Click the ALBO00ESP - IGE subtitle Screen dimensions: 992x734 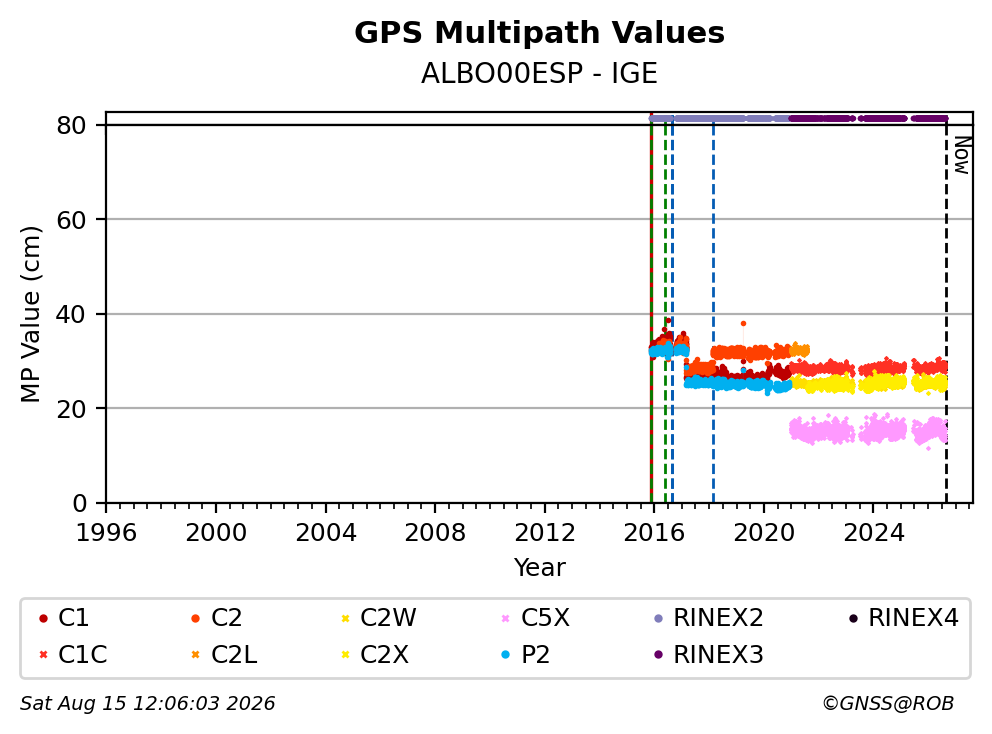point(539,73)
